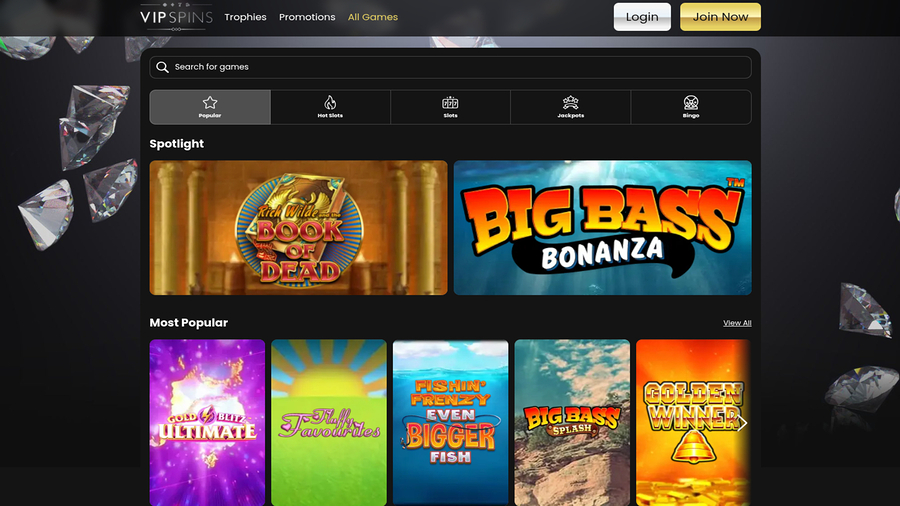
Task: Launch Gold Blitz Ultimate game tile
Action: point(207,422)
